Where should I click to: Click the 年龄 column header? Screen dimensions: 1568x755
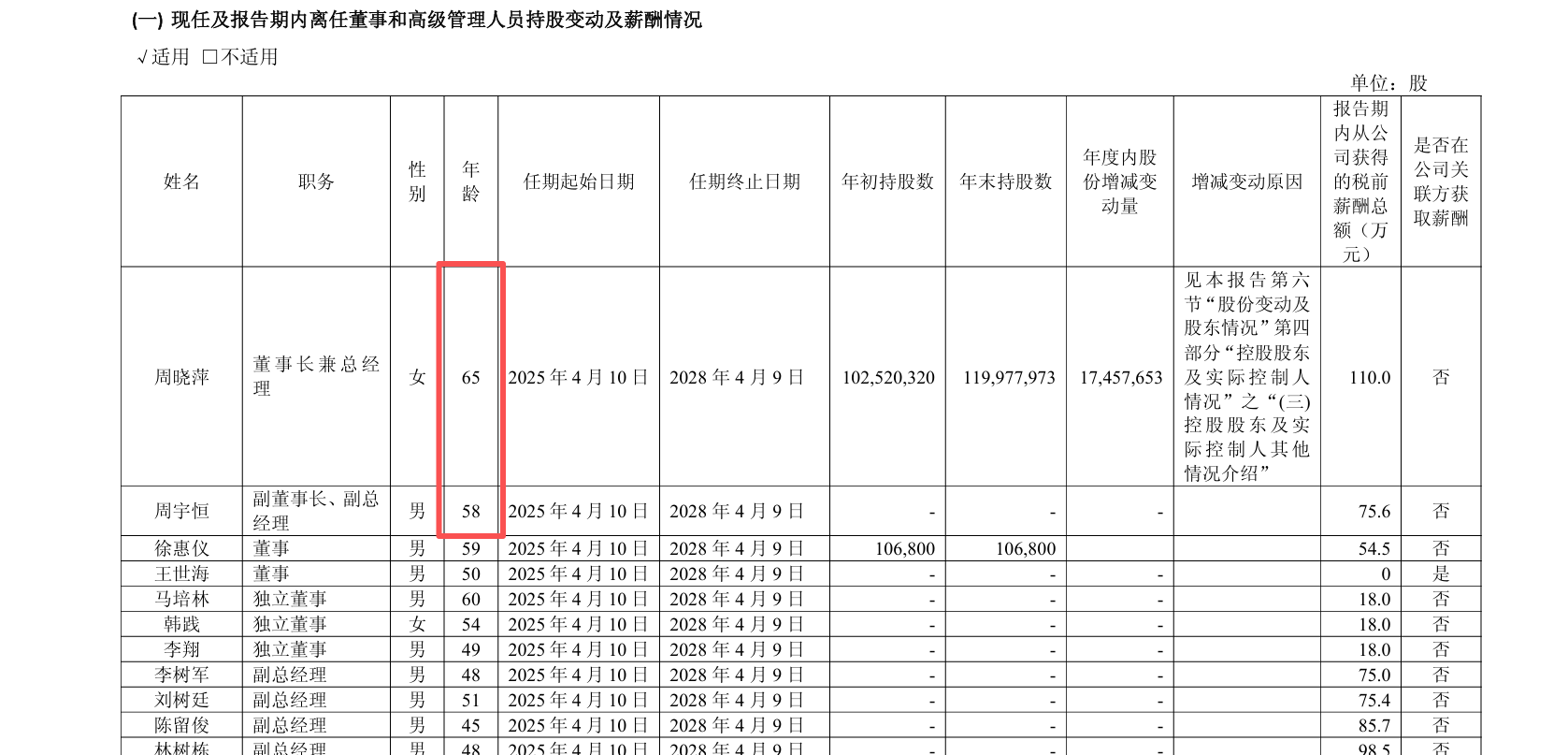pyautogui.click(x=471, y=181)
